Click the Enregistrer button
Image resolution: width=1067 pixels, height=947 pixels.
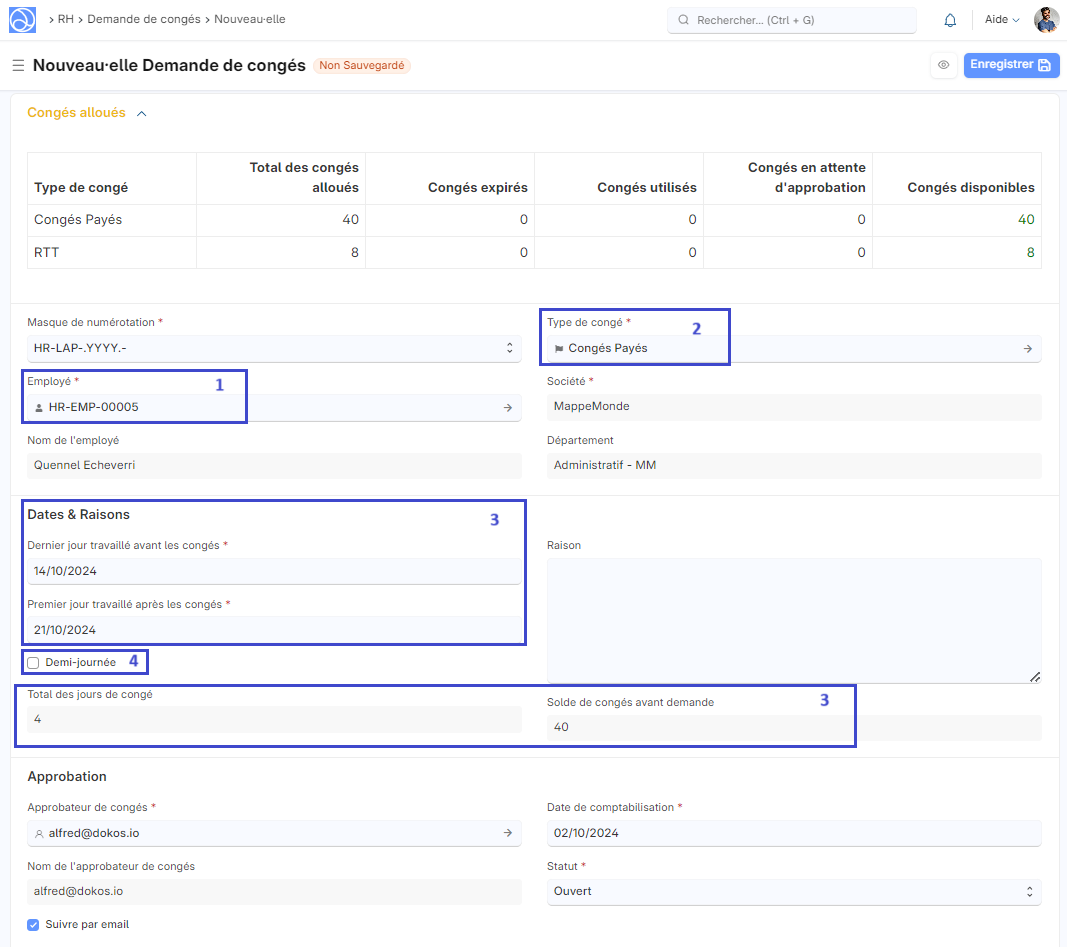tap(1011, 65)
